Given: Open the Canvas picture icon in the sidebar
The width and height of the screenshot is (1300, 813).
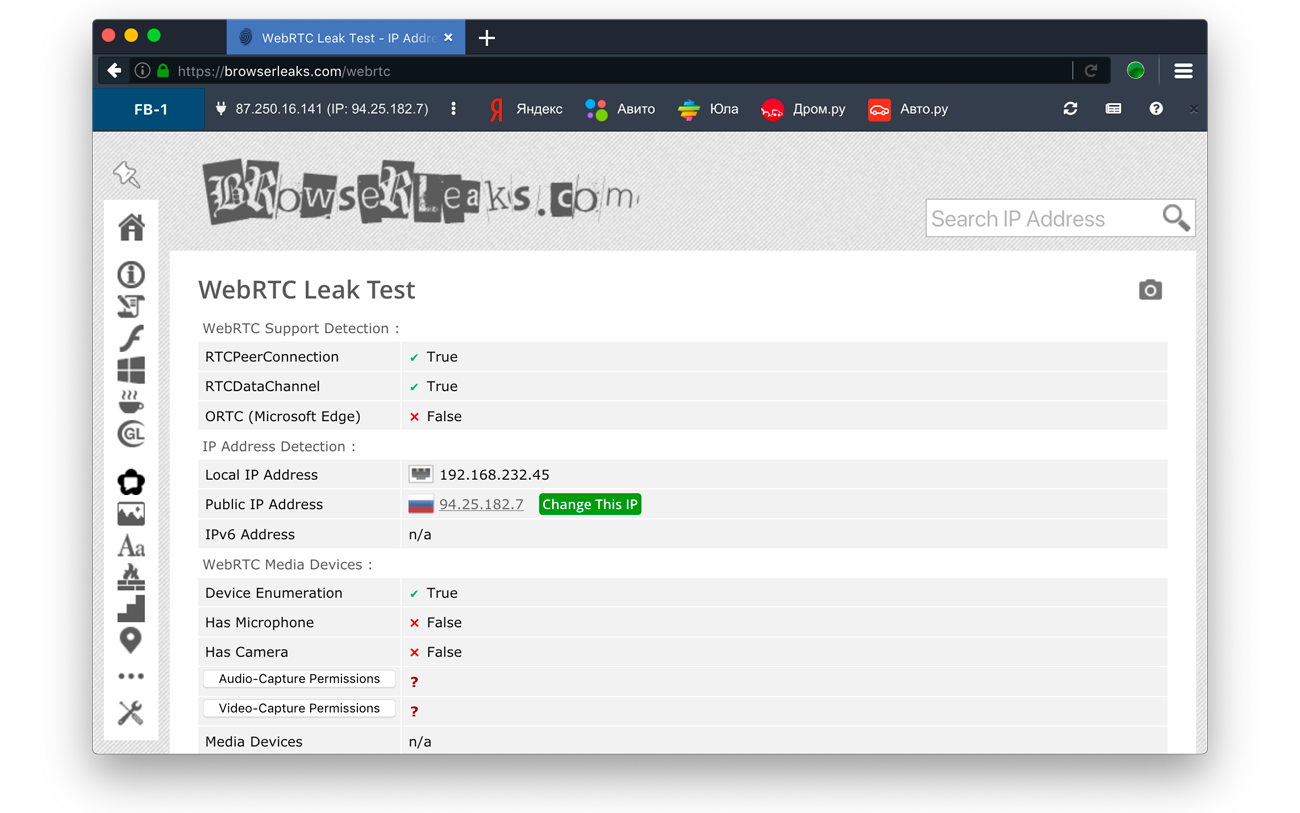Looking at the screenshot, I should click(131, 514).
